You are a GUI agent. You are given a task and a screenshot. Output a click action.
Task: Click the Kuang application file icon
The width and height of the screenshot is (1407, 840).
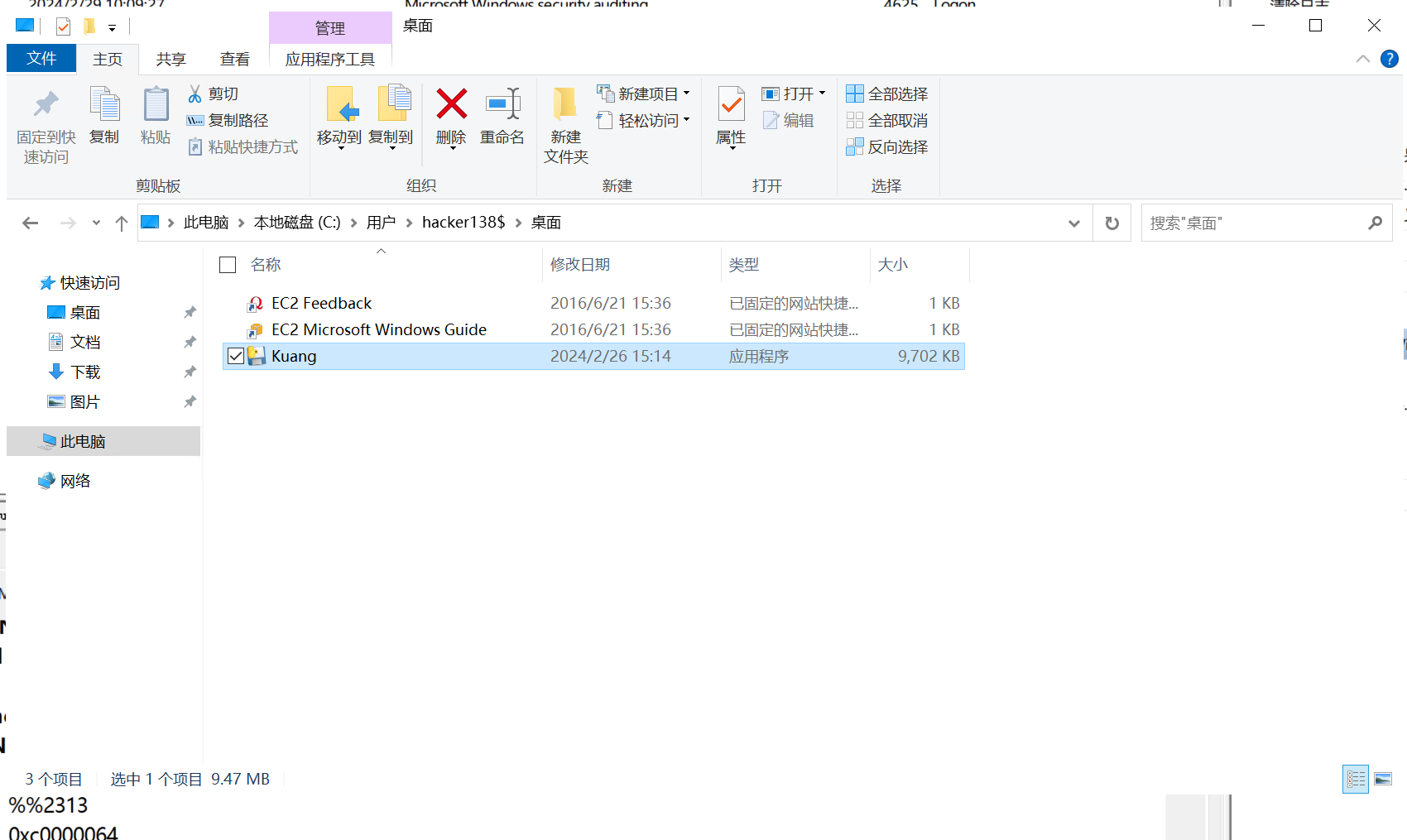point(257,356)
